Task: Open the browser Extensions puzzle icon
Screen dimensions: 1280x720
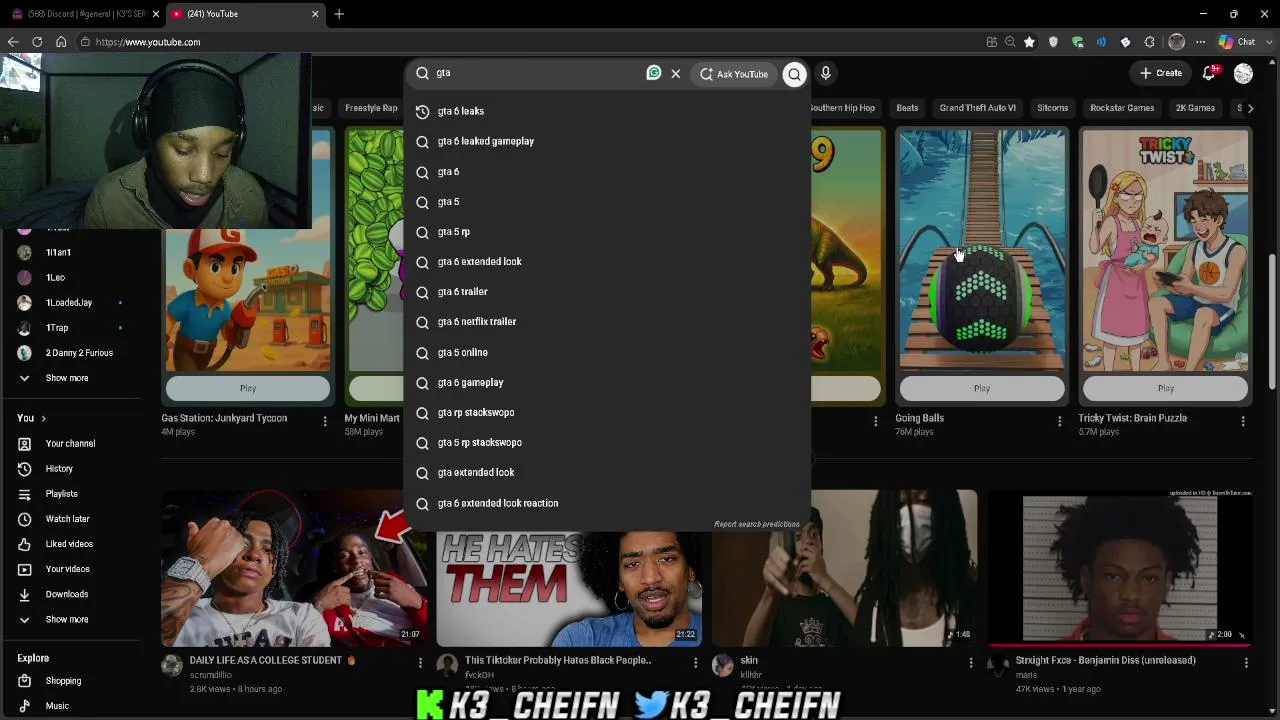Action: (x=1149, y=42)
